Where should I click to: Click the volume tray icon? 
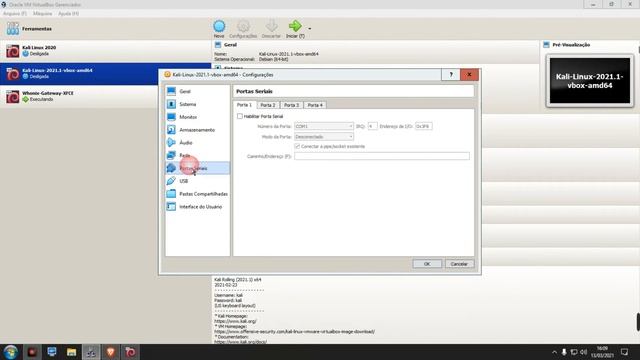tap(584, 352)
